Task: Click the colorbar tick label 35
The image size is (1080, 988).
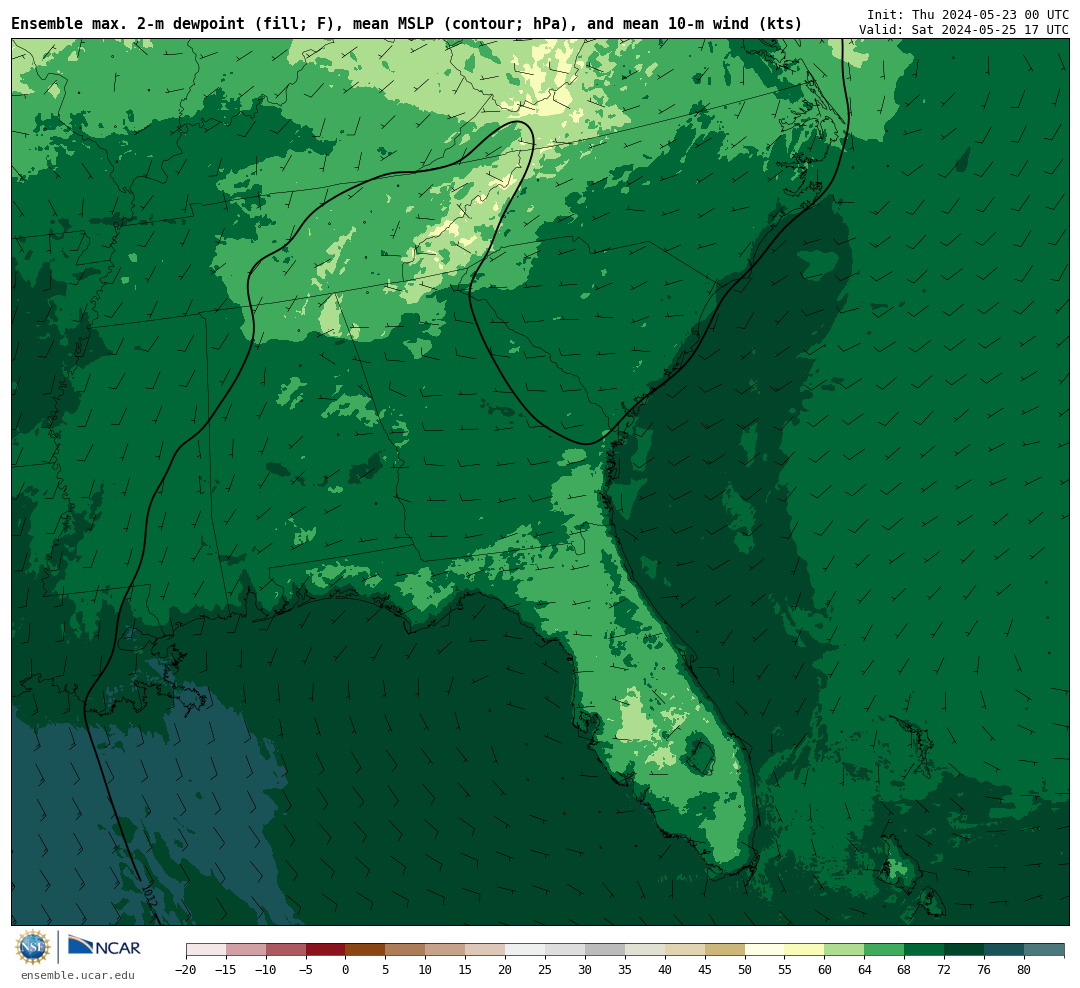Action: coord(625,969)
